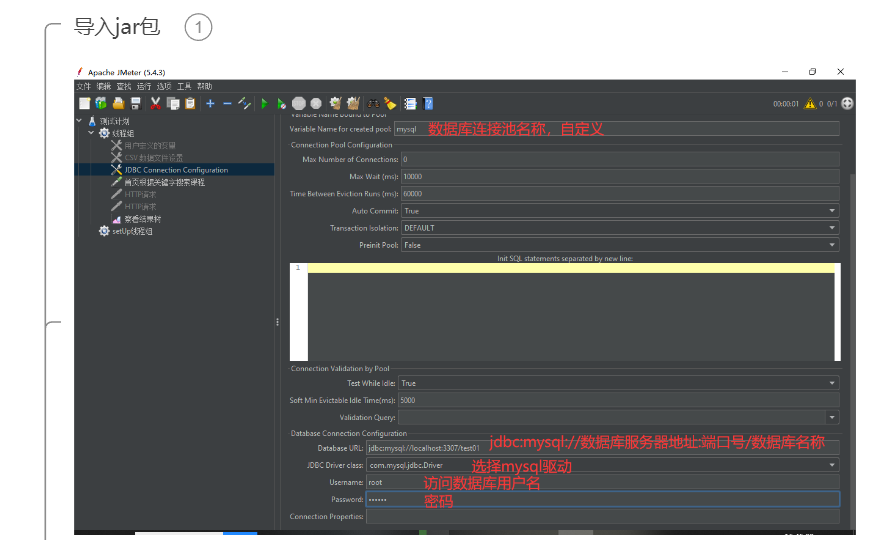Click the Open file folder icon
The height and width of the screenshot is (540, 893).
(x=118, y=103)
